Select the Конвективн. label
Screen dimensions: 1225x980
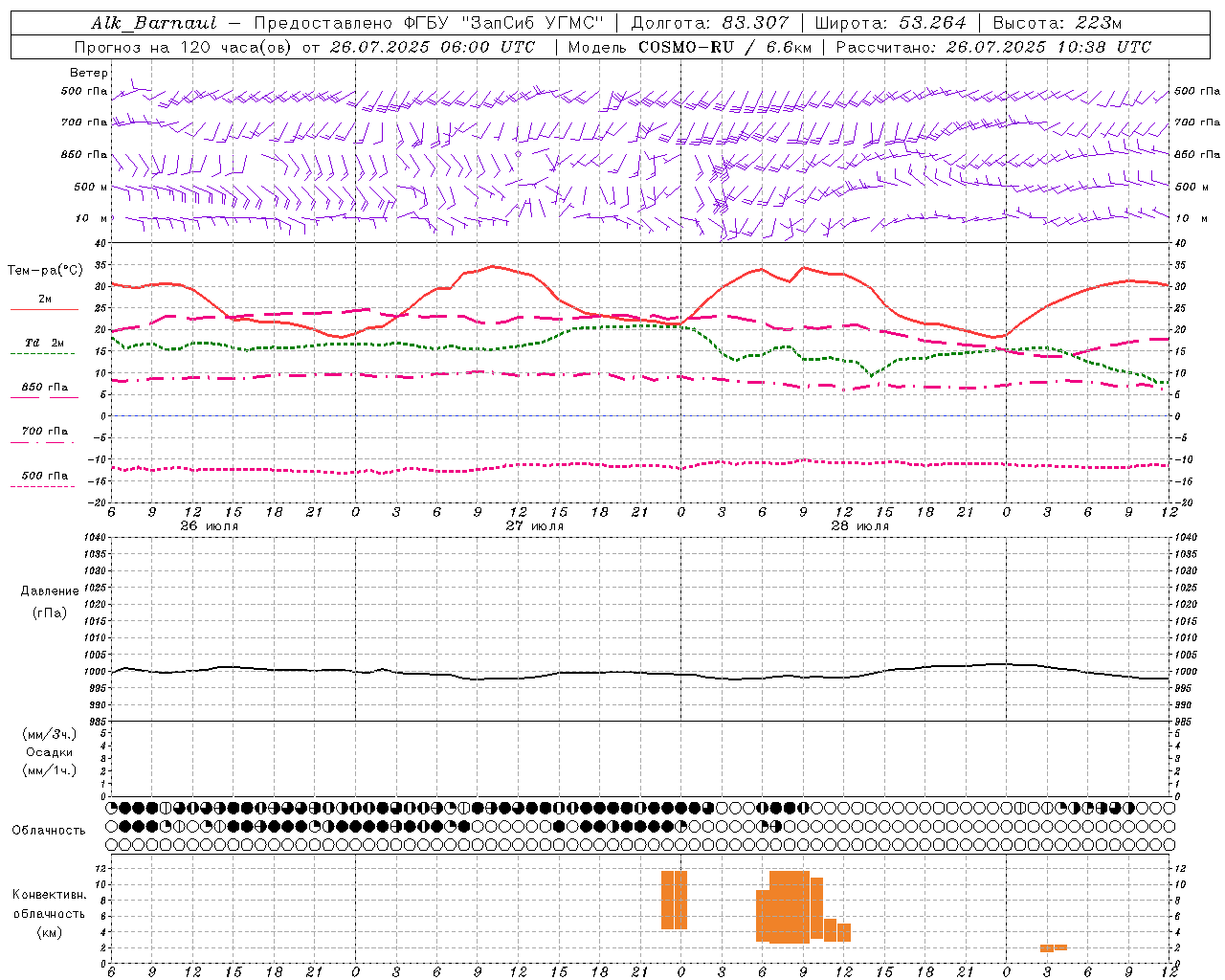50,895
